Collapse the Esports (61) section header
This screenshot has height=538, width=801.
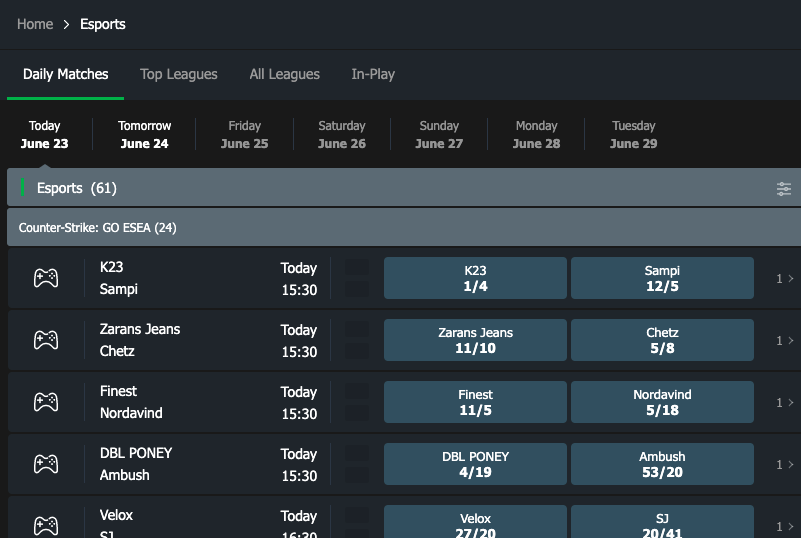pyautogui.click(x=404, y=188)
